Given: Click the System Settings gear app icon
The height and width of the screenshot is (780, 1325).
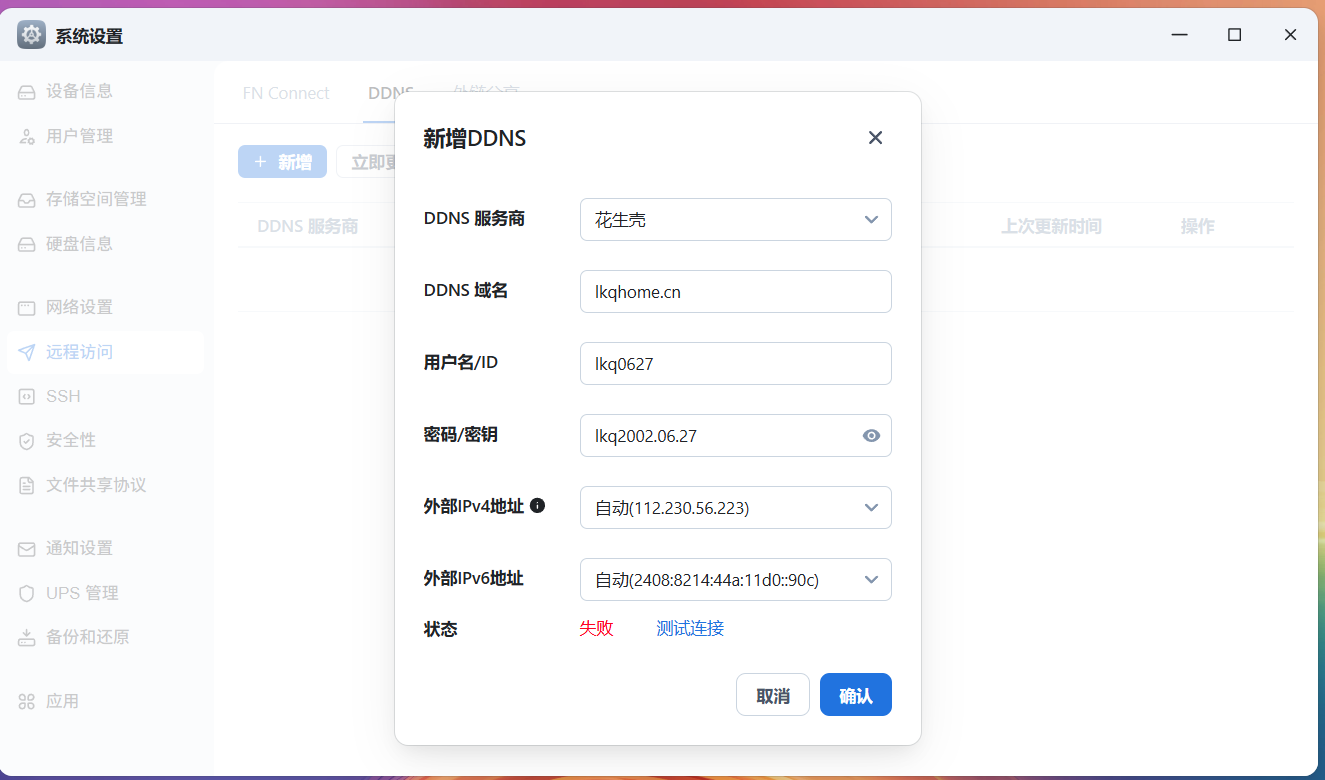Looking at the screenshot, I should click(x=31, y=35).
